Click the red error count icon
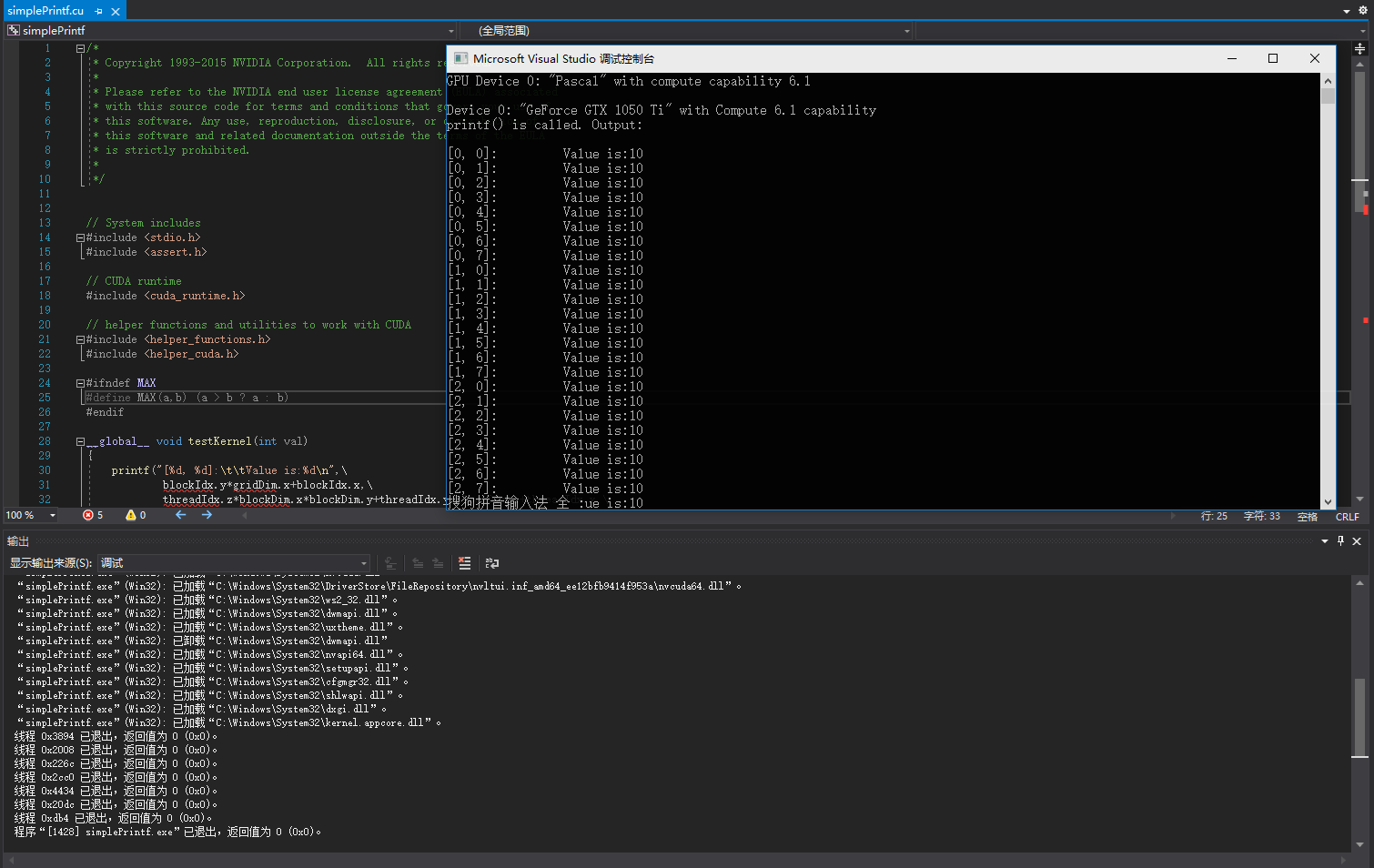Screen dimensions: 1374x868 click(88, 515)
